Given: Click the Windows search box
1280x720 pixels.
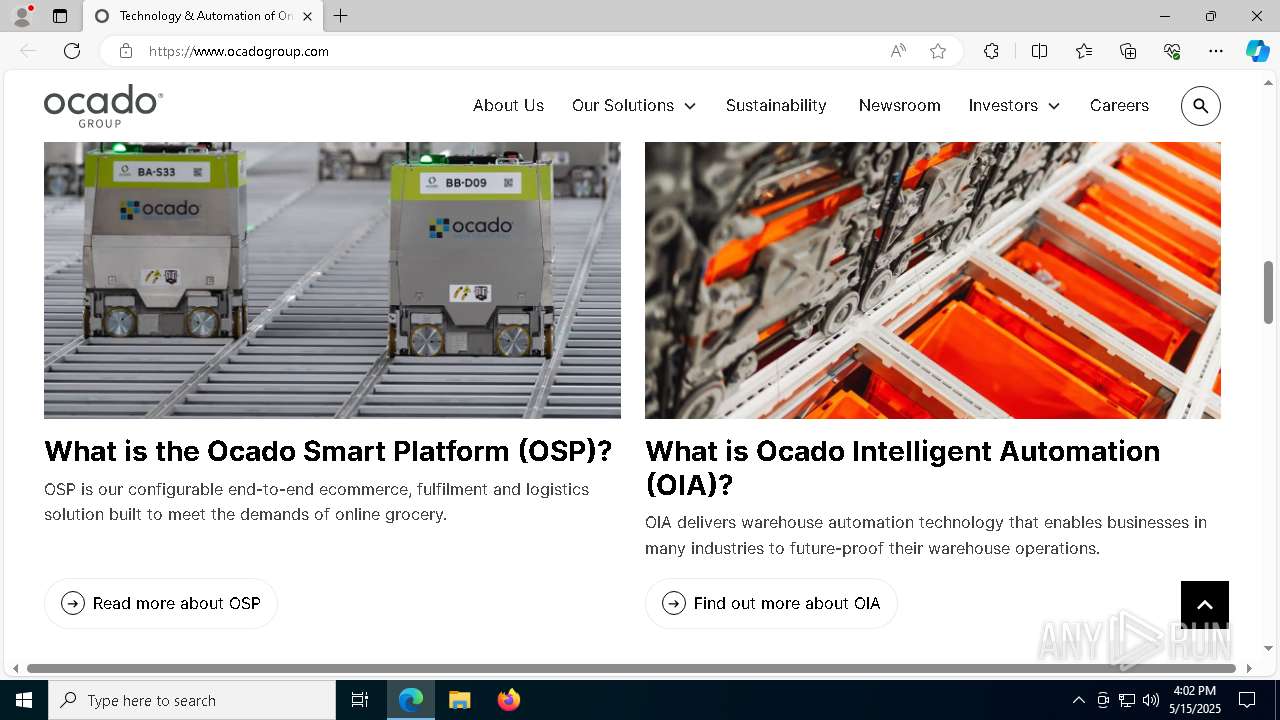Looking at the screenshot, I should point(192,700).
